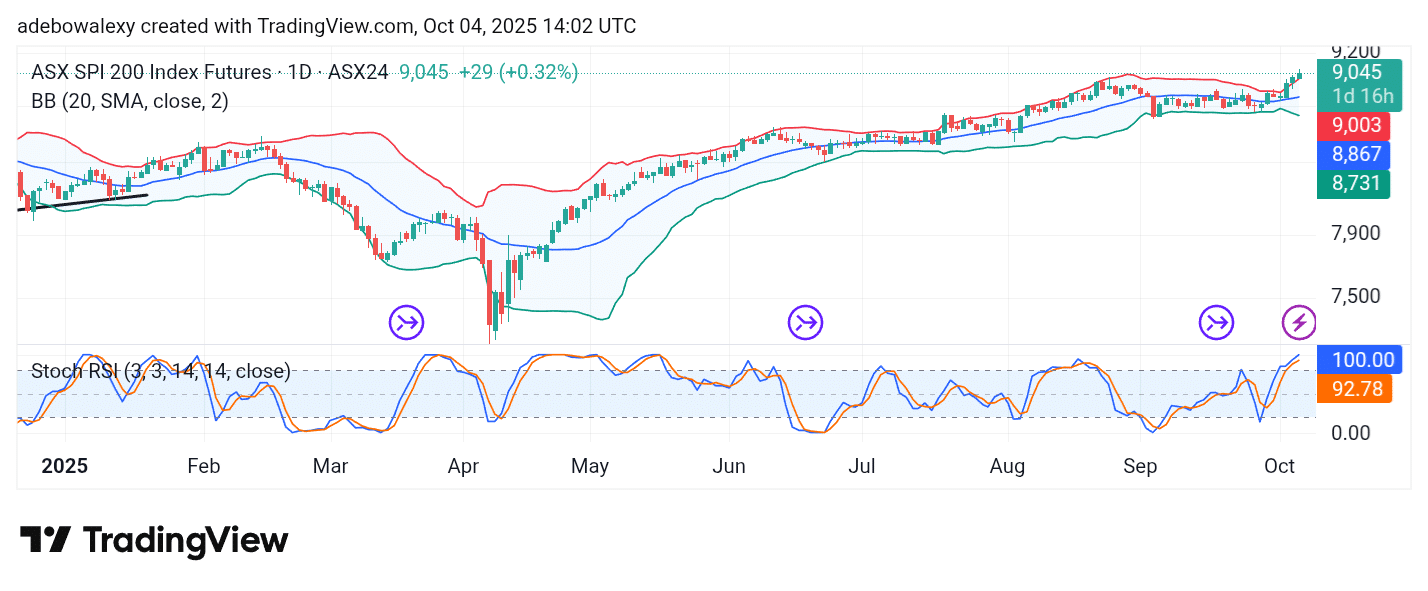The image size is (1428, 591).
Task: Click the green 8,731 lower band label
Action: (x=1352, y=183)
